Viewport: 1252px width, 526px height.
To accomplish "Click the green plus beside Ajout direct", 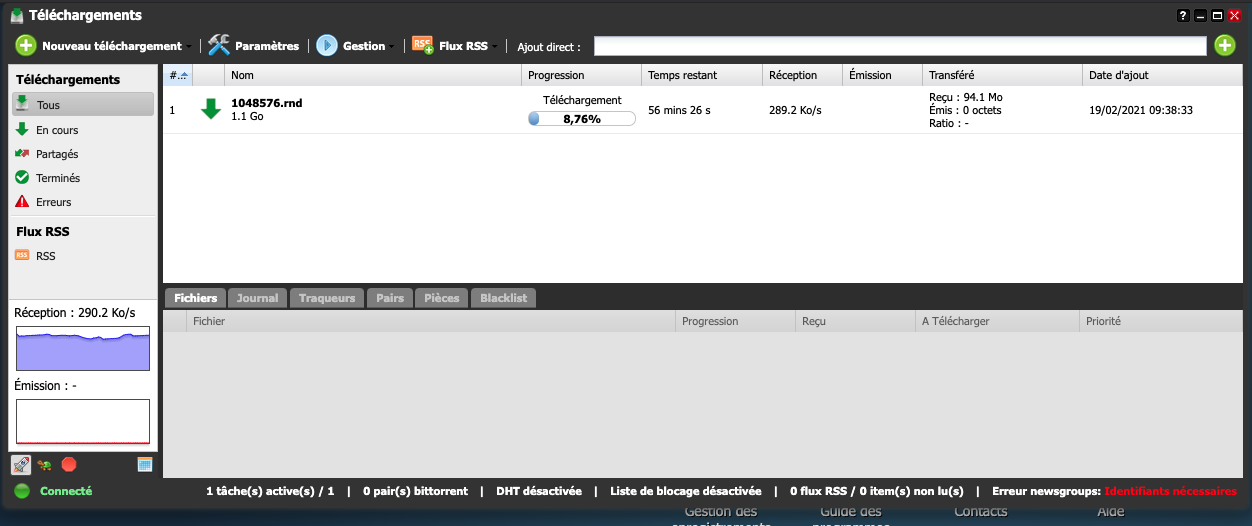I will pyautogui.click(x=1225, y=45).
